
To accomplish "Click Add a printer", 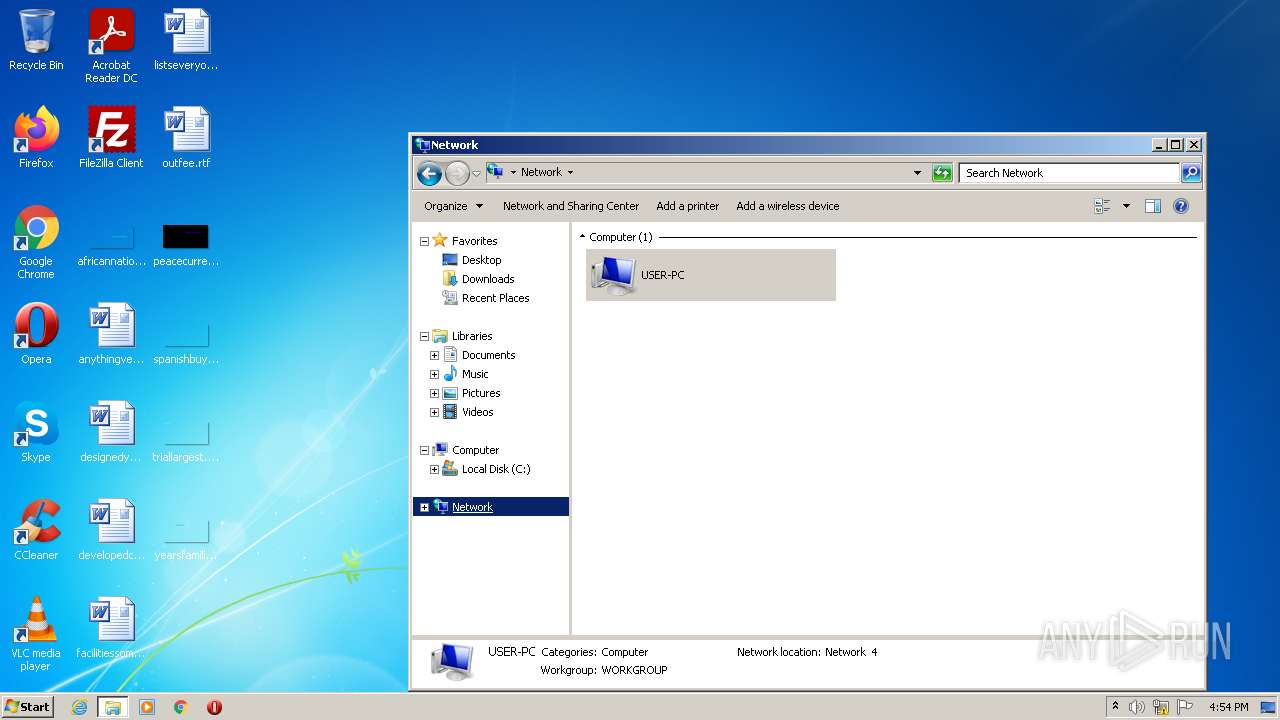I will point(687,206).
